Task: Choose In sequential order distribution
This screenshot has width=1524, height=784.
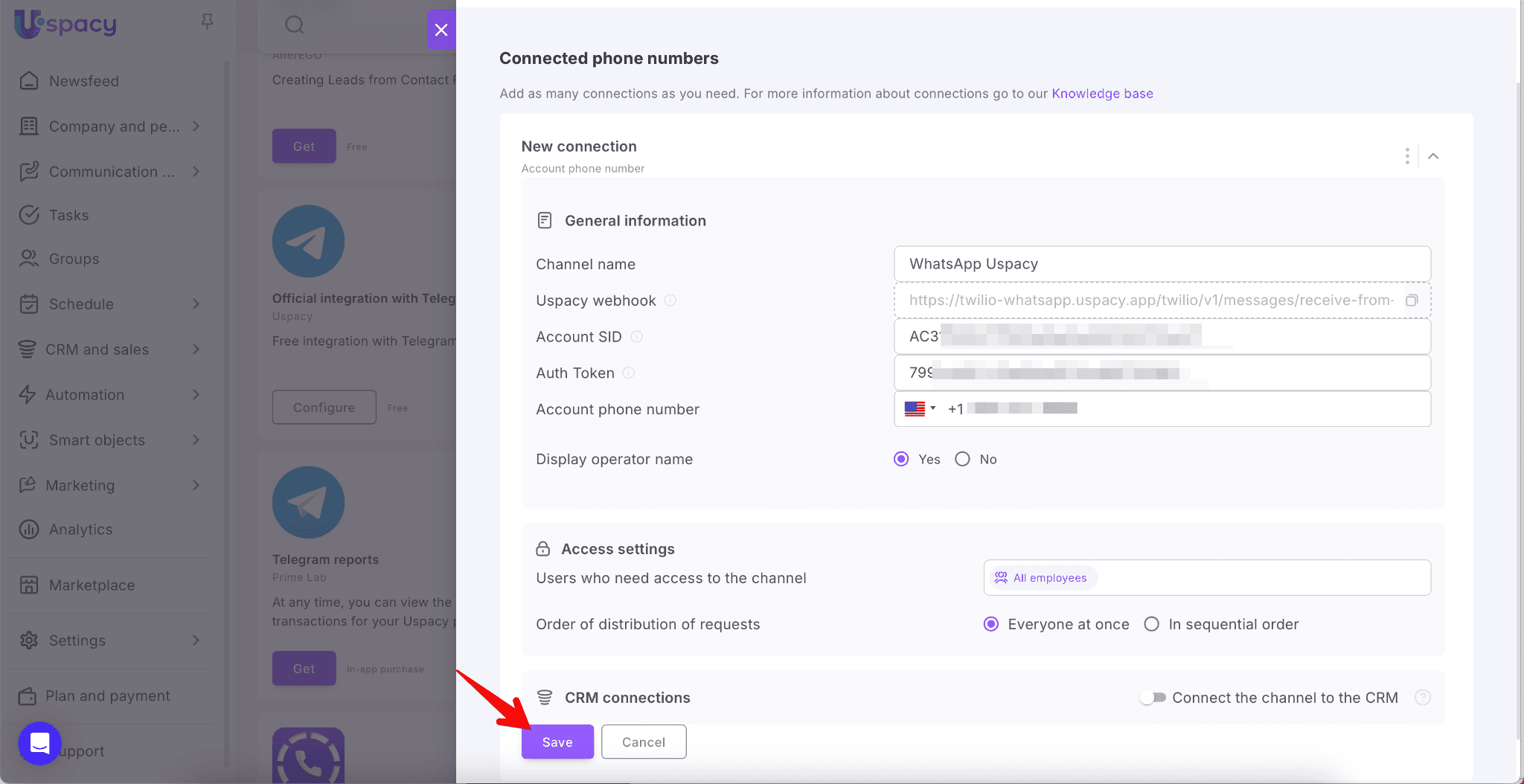Action: point(1151,625)
